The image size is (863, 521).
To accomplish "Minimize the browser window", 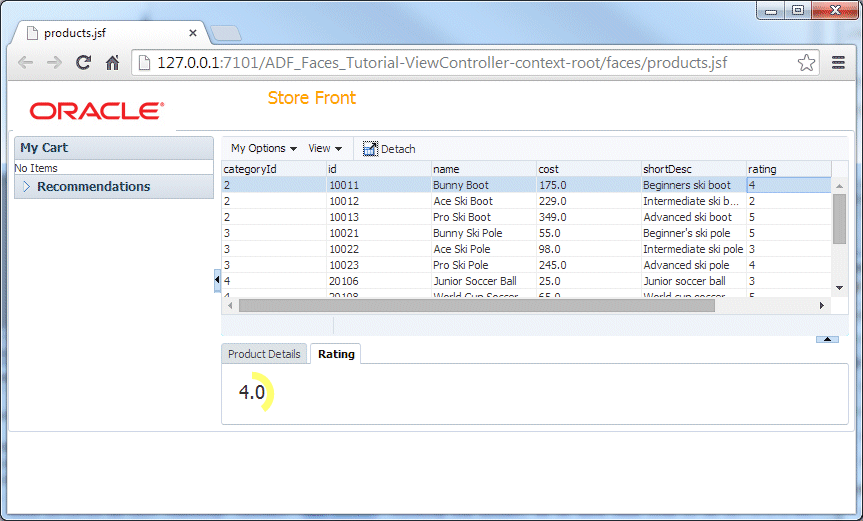I will pos(771,10).
